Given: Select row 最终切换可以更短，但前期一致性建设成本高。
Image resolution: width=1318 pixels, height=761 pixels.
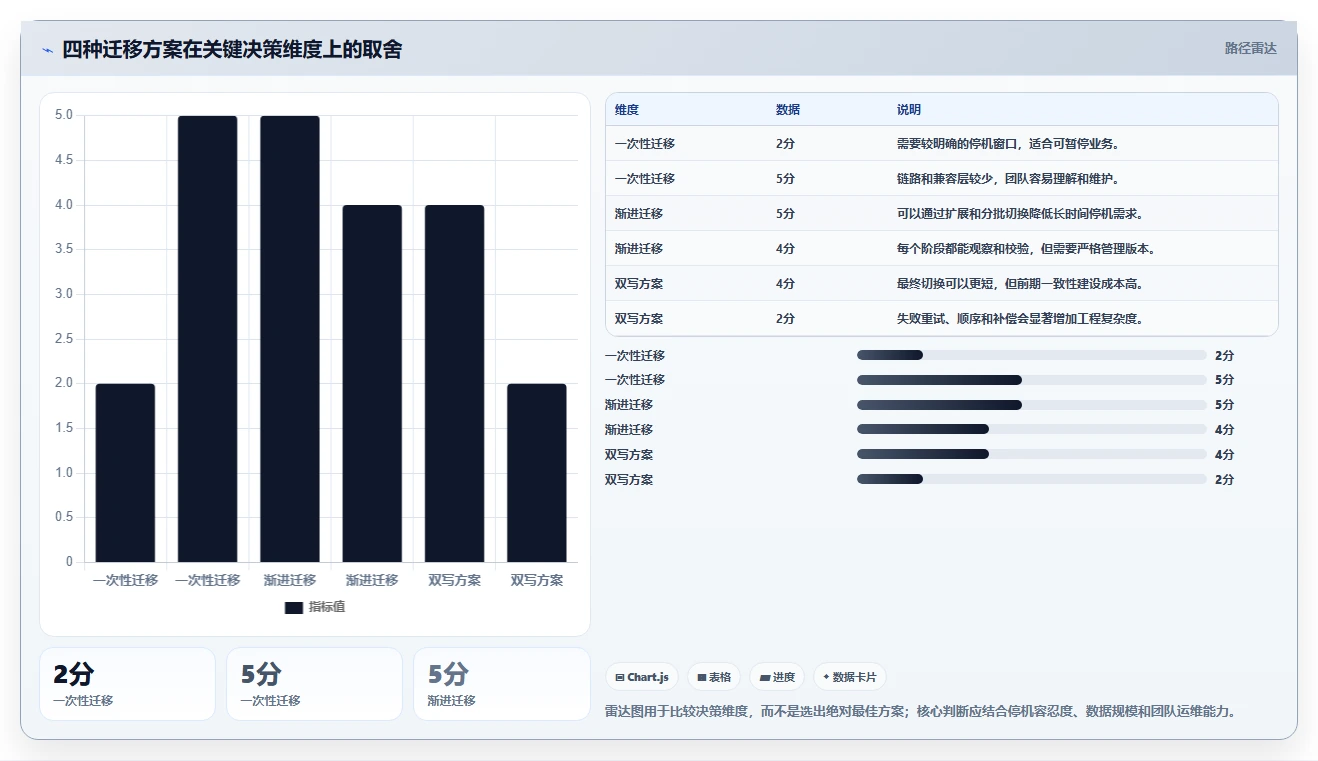Looking at the screenshot, I should click(x=942, y=283).
